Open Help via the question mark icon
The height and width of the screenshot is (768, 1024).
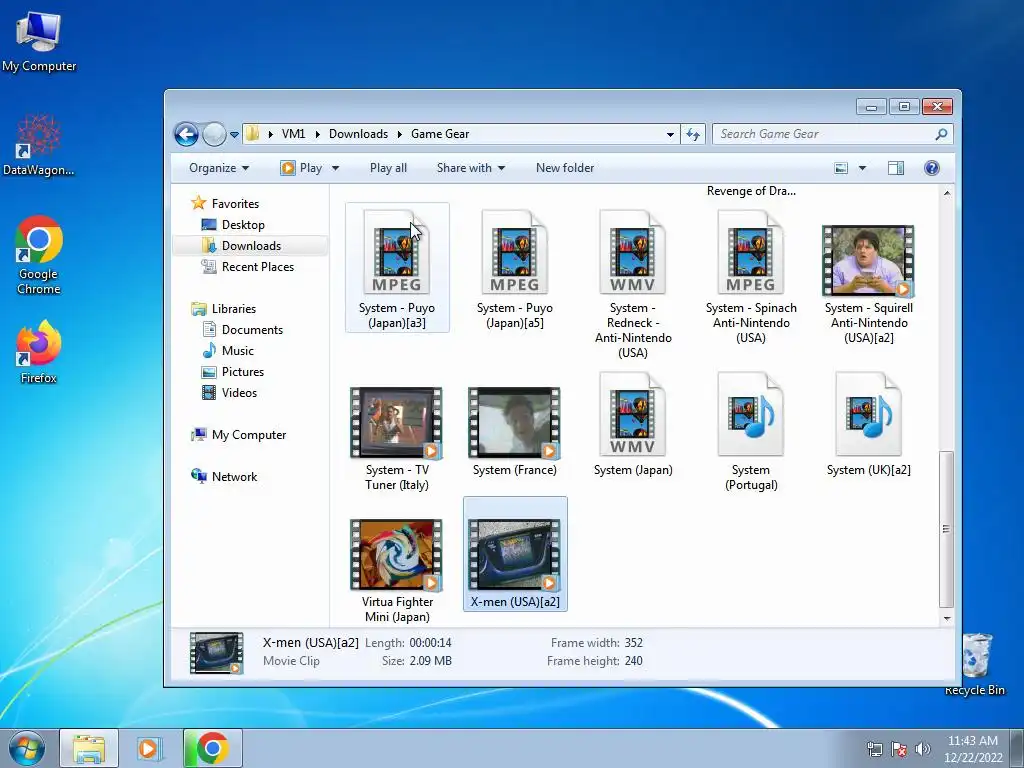pyautogui.click(x=932, y=168)
